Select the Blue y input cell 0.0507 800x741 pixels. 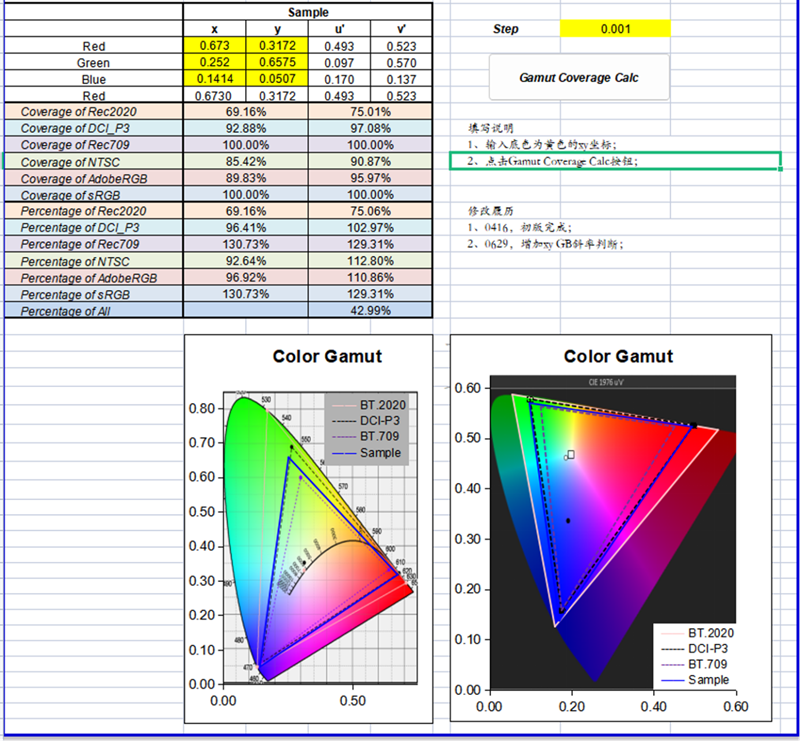[277, 79]
